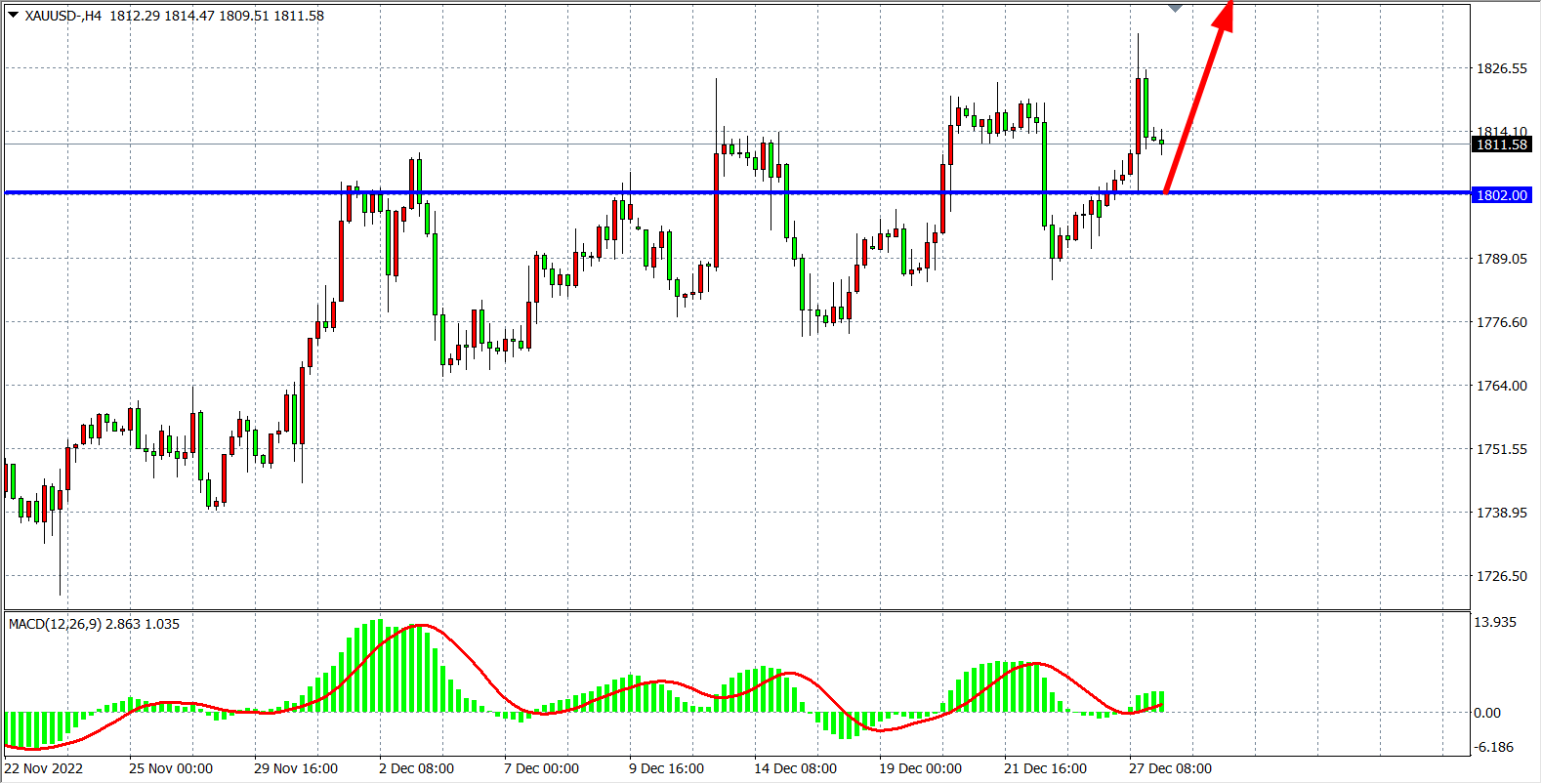The height and width of the screenshot is (784, 1542).
Task: Click the 22 Nov 2022 date label
Action: [x=44, y=768]
